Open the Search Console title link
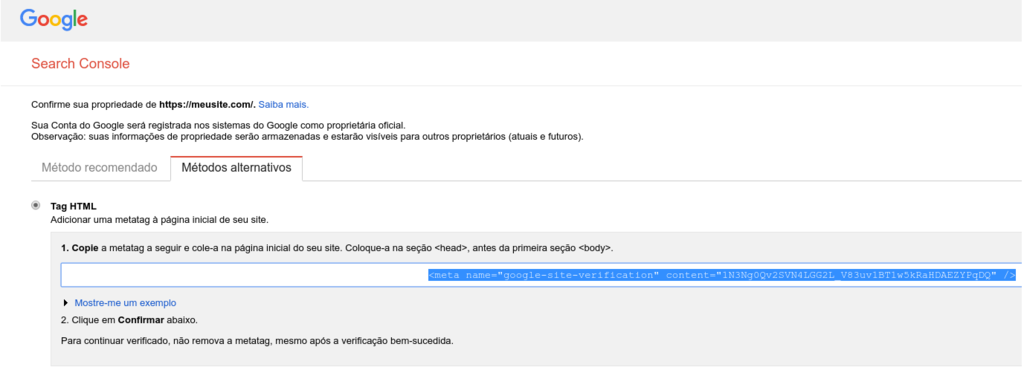Screen dimensions: 1024x370 (x=80, y=64)
